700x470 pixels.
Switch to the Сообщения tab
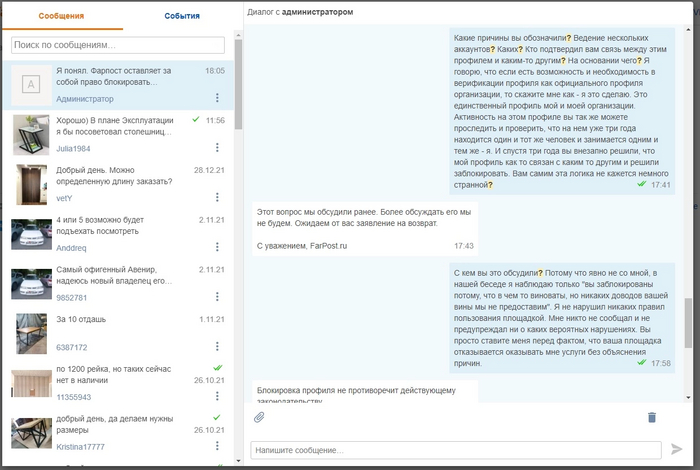click(62, 17)
